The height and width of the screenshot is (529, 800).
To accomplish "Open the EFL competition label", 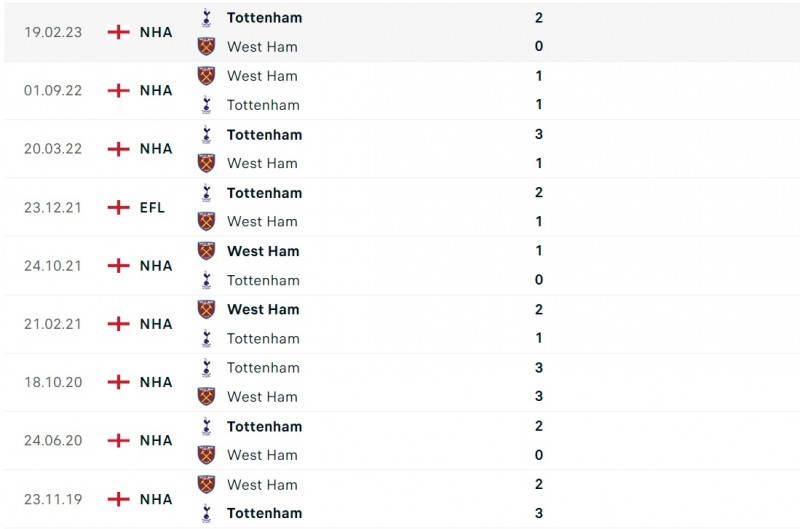I will tap(152, 207).
